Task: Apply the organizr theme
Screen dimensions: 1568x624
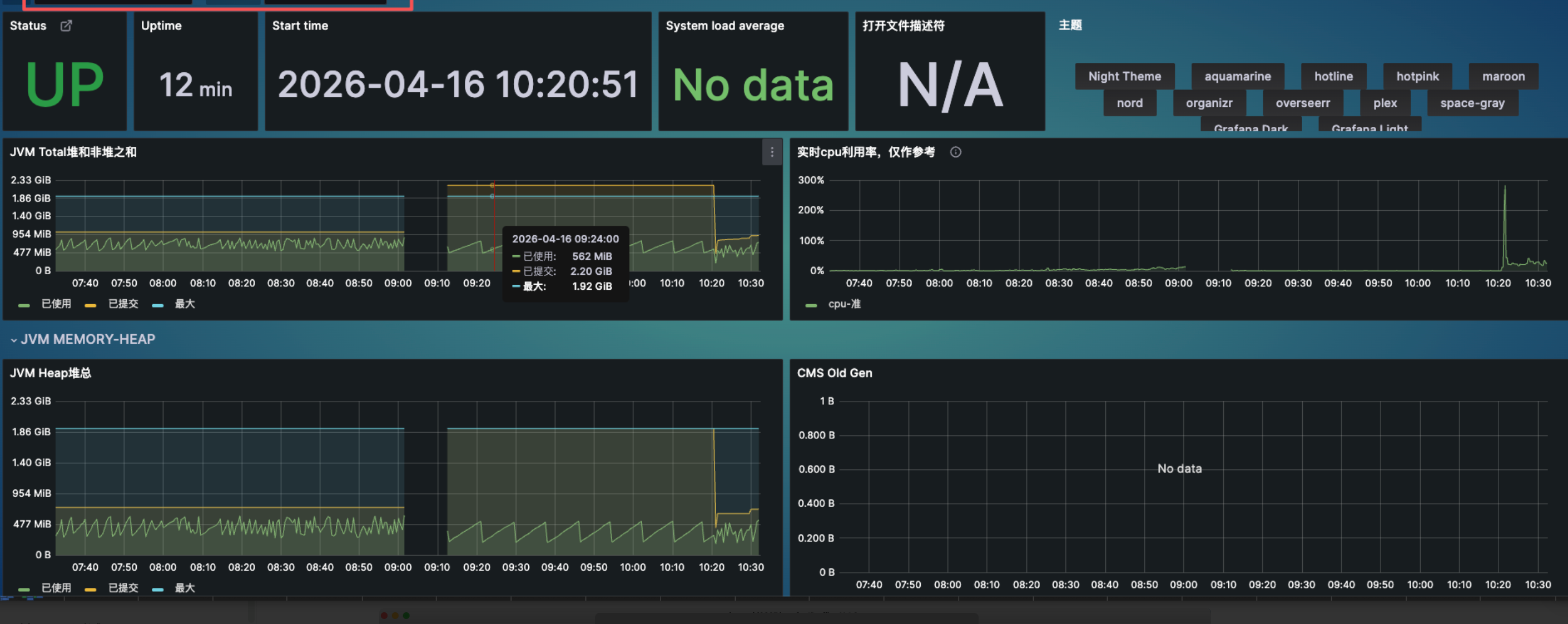Action: 1209,103
